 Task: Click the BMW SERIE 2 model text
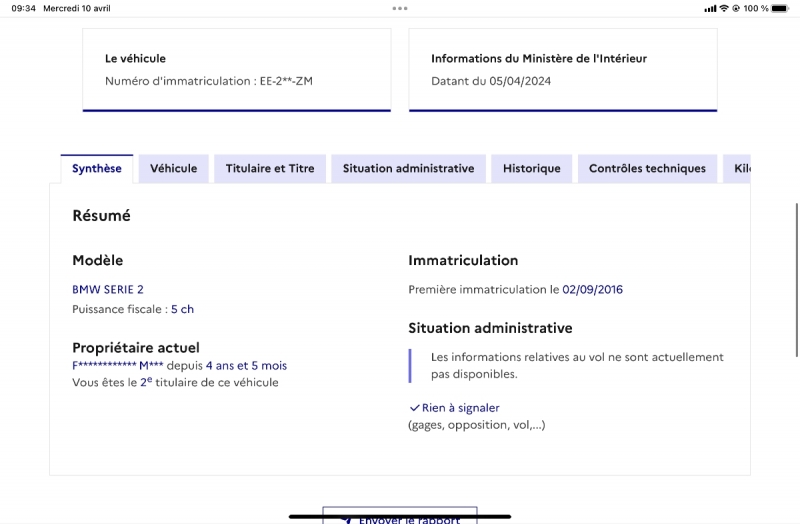108,289
